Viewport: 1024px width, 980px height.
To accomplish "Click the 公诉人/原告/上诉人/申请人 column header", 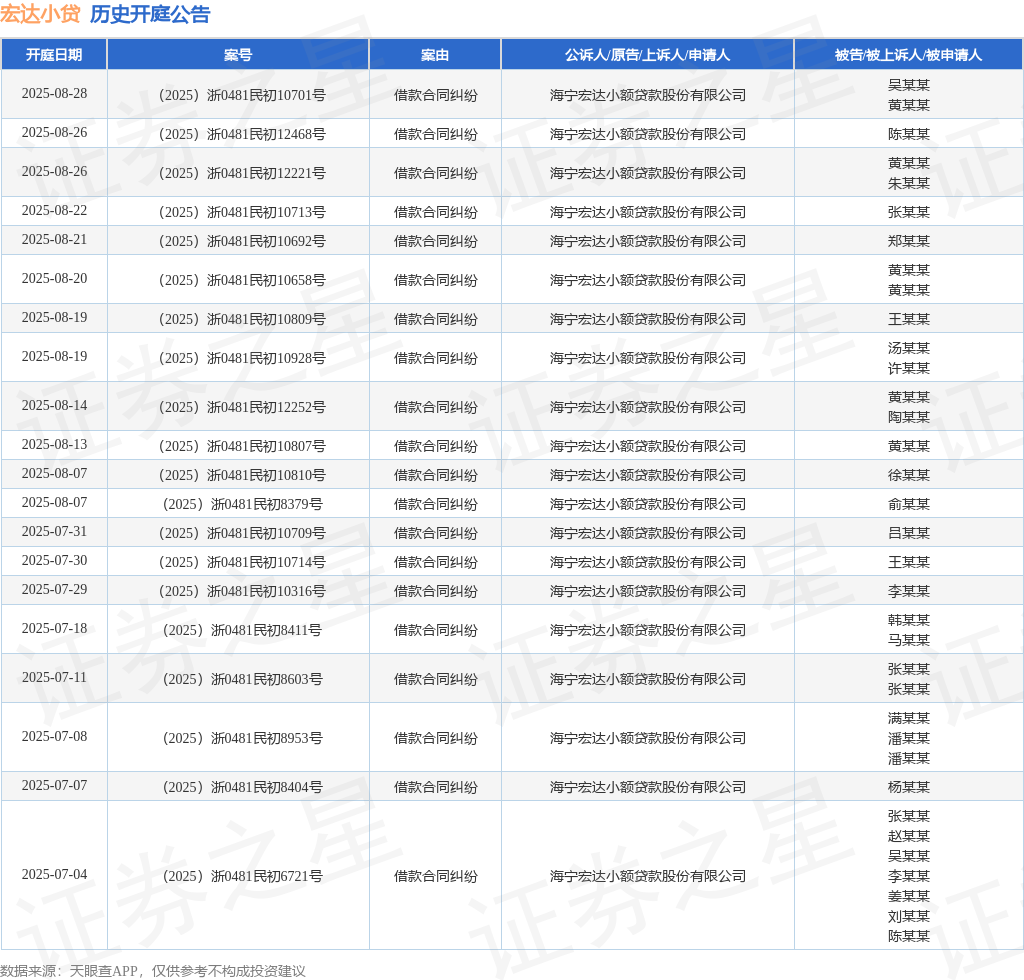I will tap(647, 55).
